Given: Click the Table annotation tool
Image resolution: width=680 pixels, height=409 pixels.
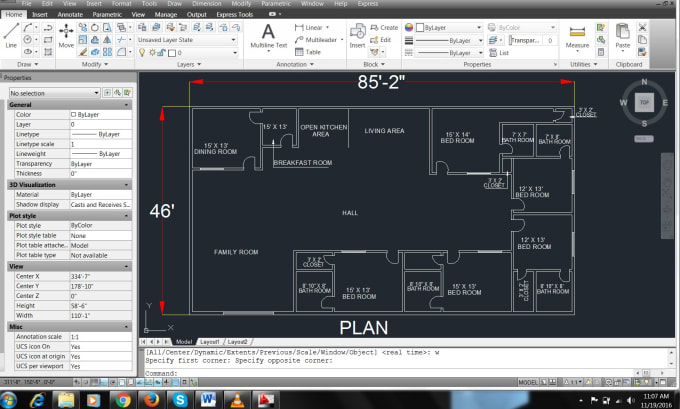Looking at the screenshot, I should (x=308, y=52).
